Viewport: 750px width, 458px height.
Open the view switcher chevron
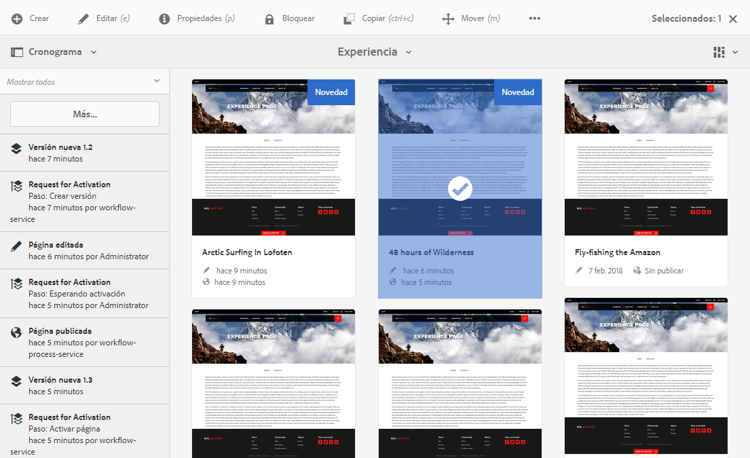(735, 52)
